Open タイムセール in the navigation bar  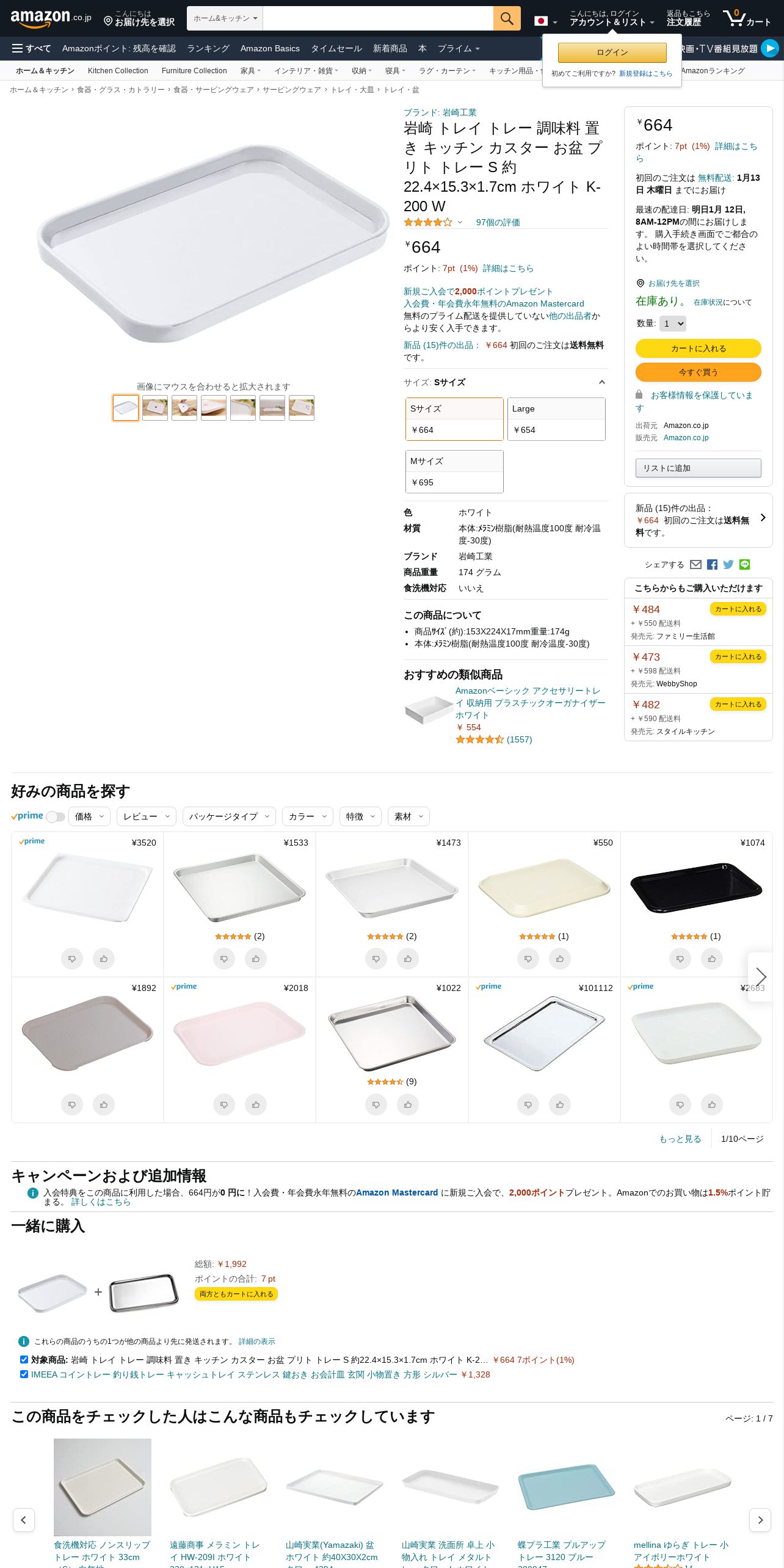pyautogui.click(x=336, y=48)
